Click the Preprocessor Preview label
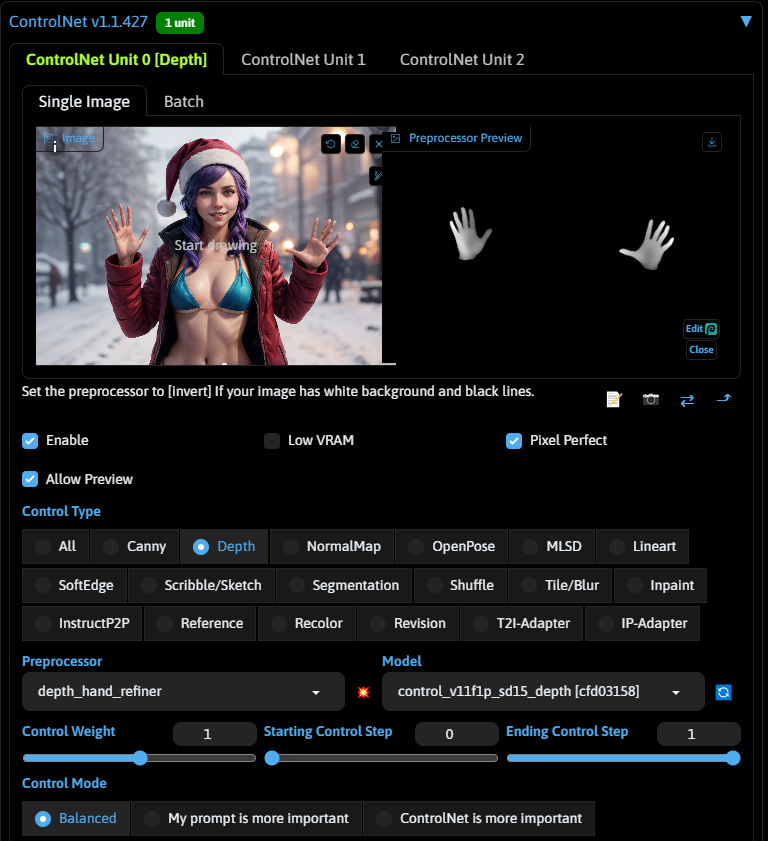This screenshot has width=768, height=841. click(x=465, y=138)
